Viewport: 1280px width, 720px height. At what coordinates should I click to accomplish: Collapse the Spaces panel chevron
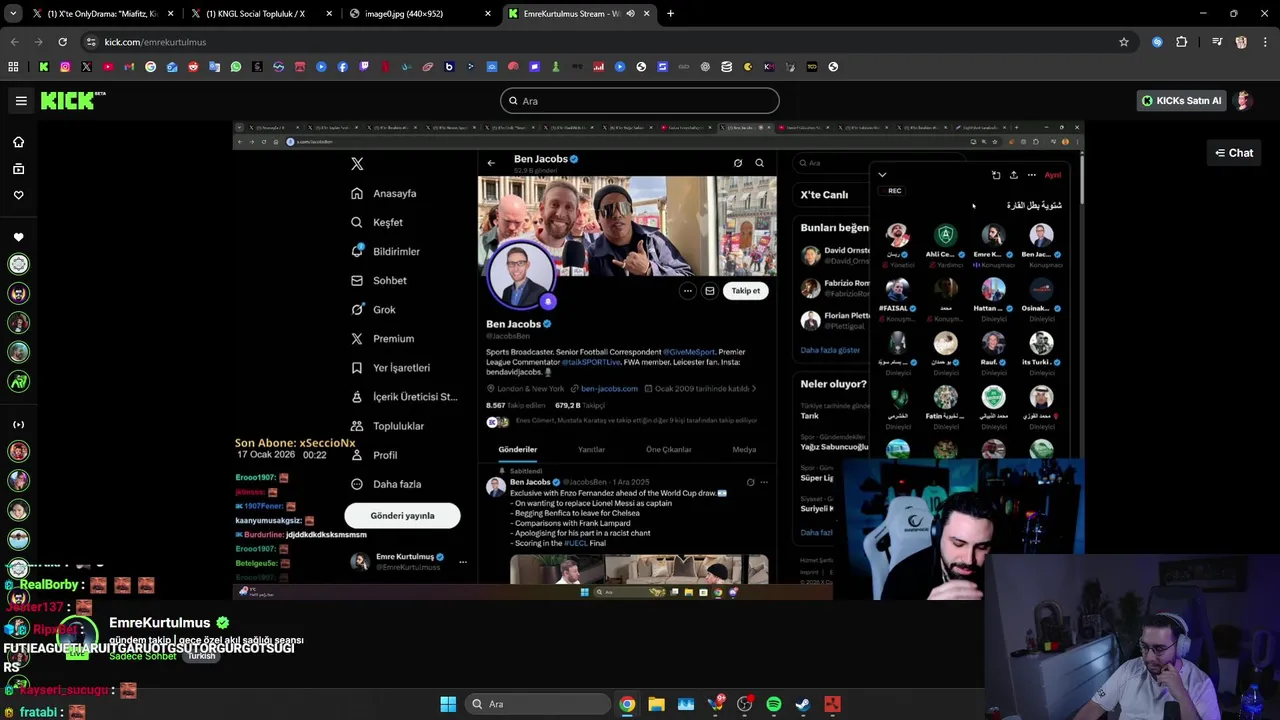882,175
